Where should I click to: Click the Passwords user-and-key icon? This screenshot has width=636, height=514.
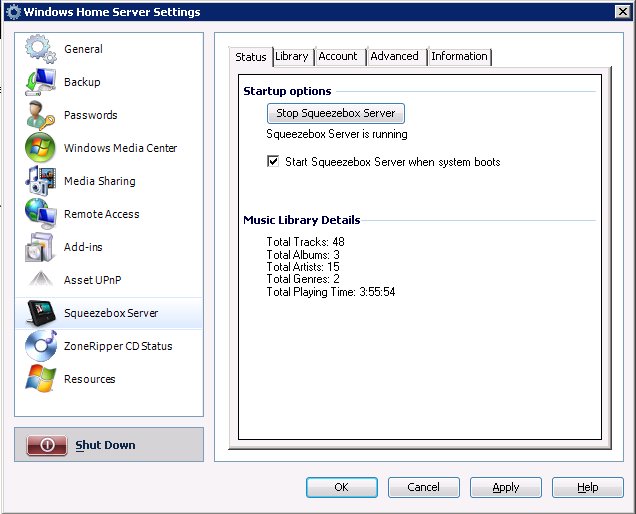[41, 115]
